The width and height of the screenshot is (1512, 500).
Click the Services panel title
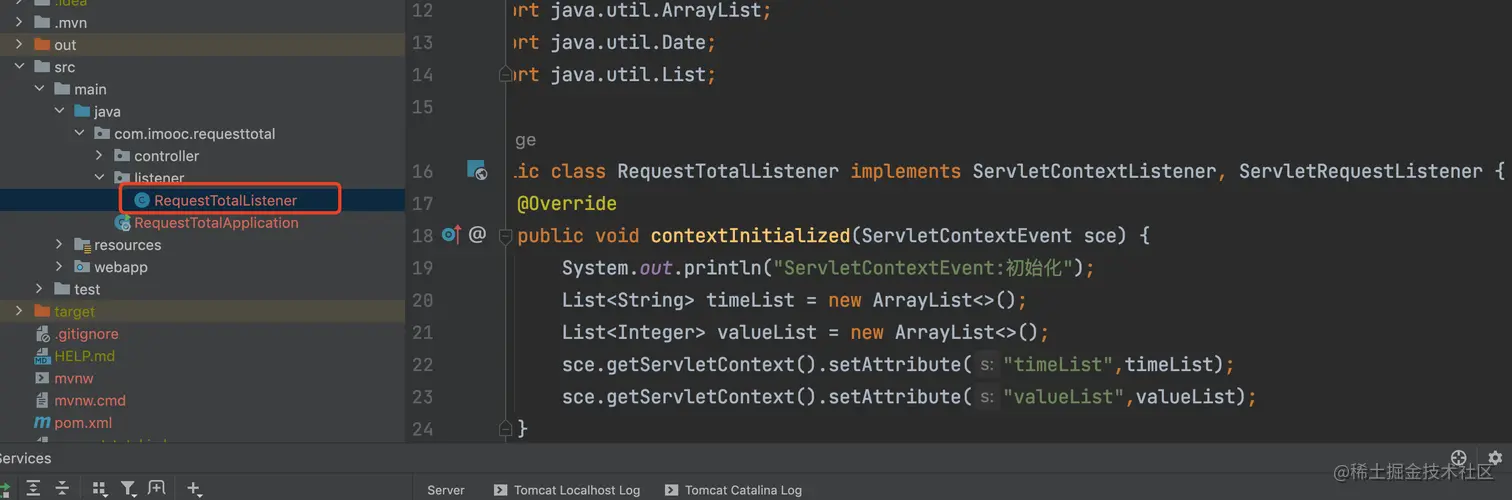(26, 458)
